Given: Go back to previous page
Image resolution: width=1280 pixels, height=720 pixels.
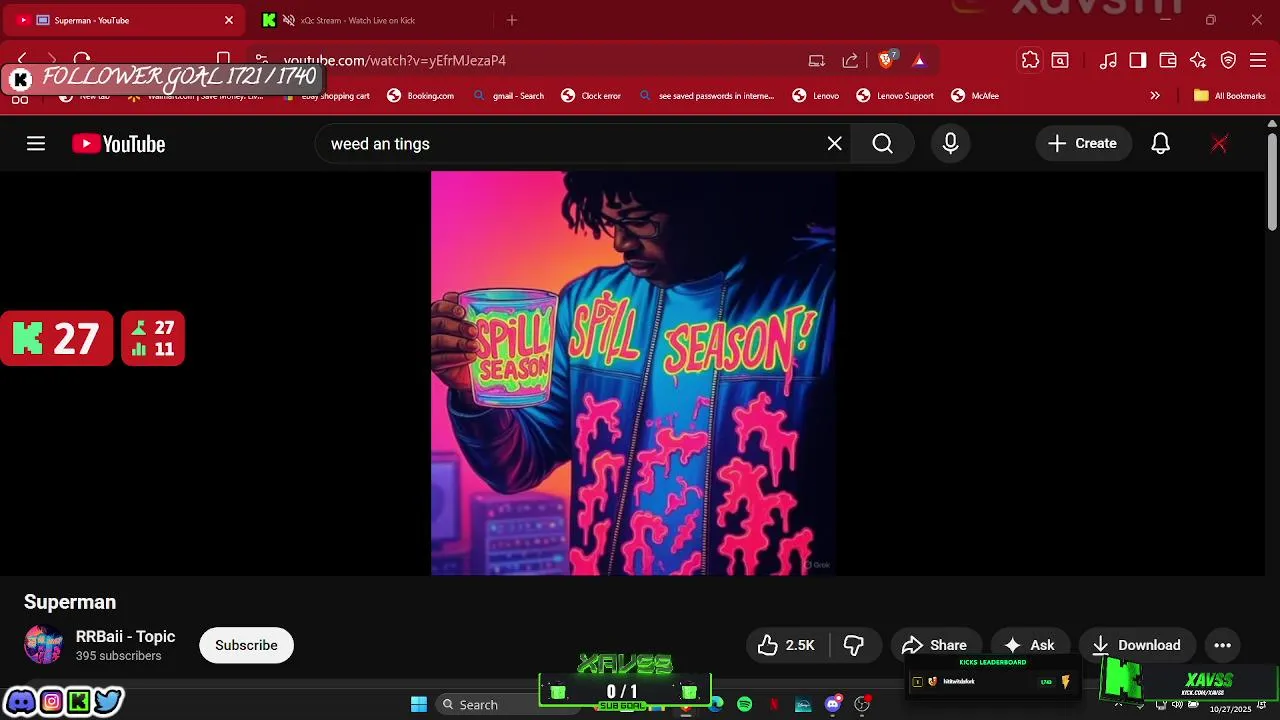Looking at the screenshot, I should tap(22, 60).
